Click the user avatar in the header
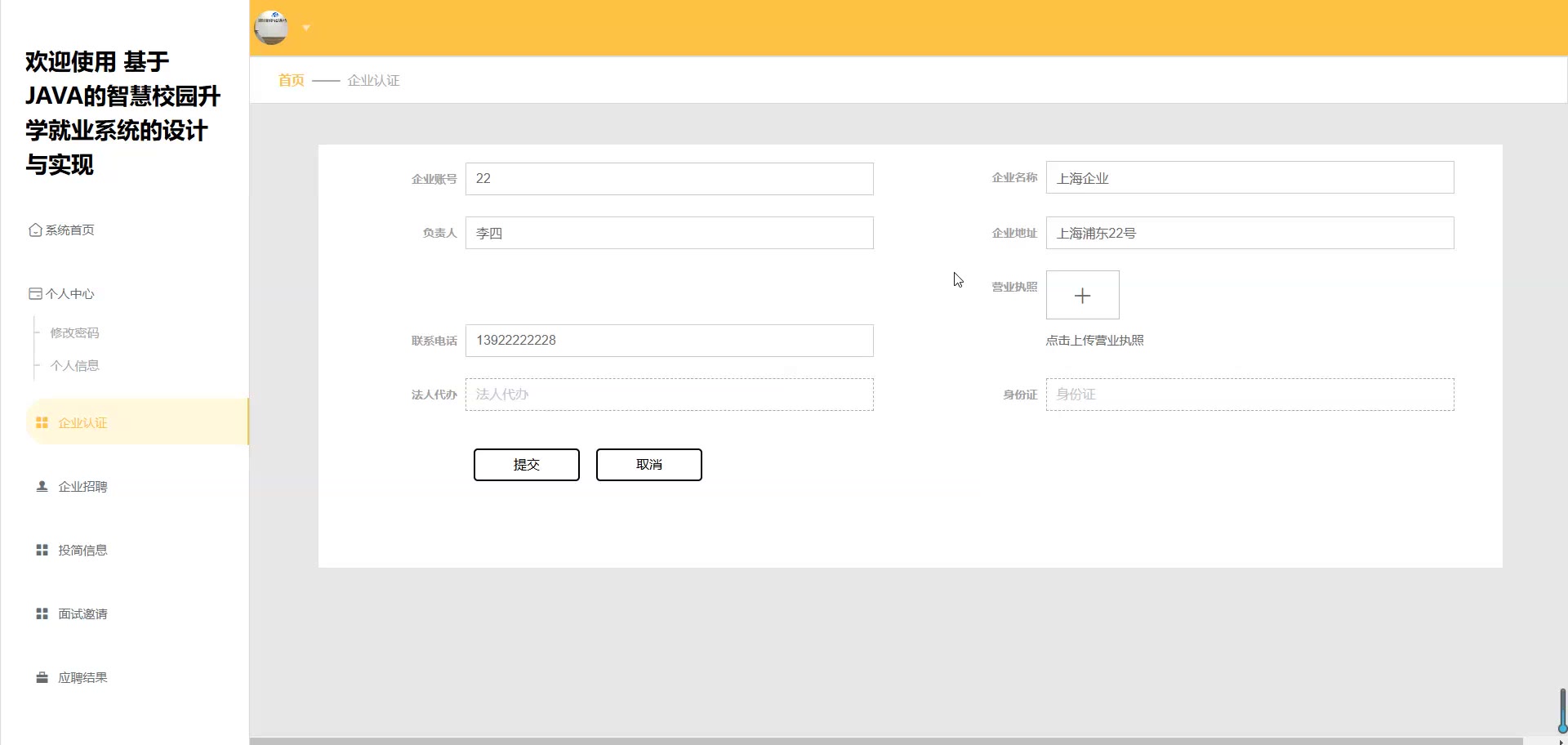Image resolution: width=1568 pixels, height=745 pixels. pyautogui.click(x=271, y=28)
